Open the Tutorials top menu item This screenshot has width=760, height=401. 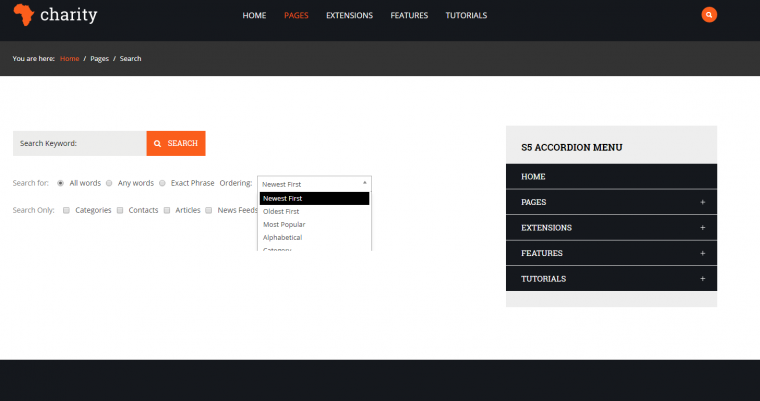click(x=466, y=16)
